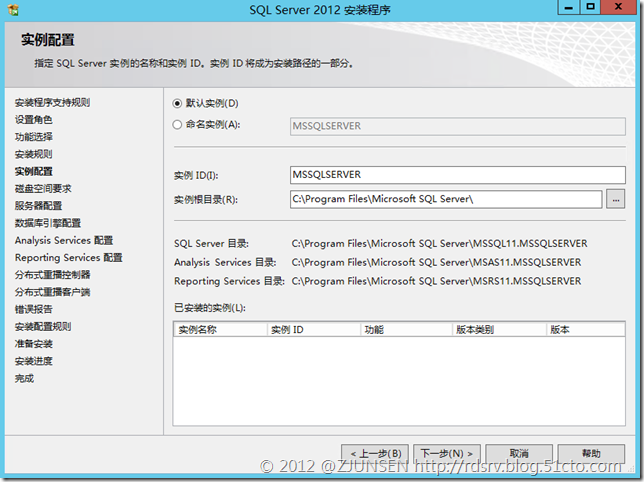
Task: Select the 默认实例(D) radio button
Action: [177, 103]
